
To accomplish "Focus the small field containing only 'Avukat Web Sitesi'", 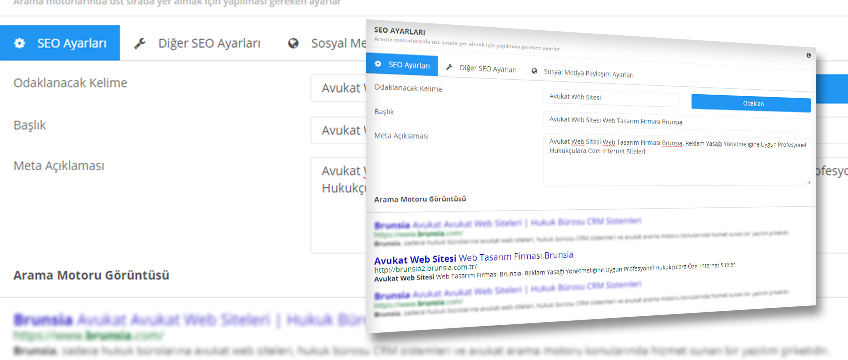I will click(x=611, y=97).
